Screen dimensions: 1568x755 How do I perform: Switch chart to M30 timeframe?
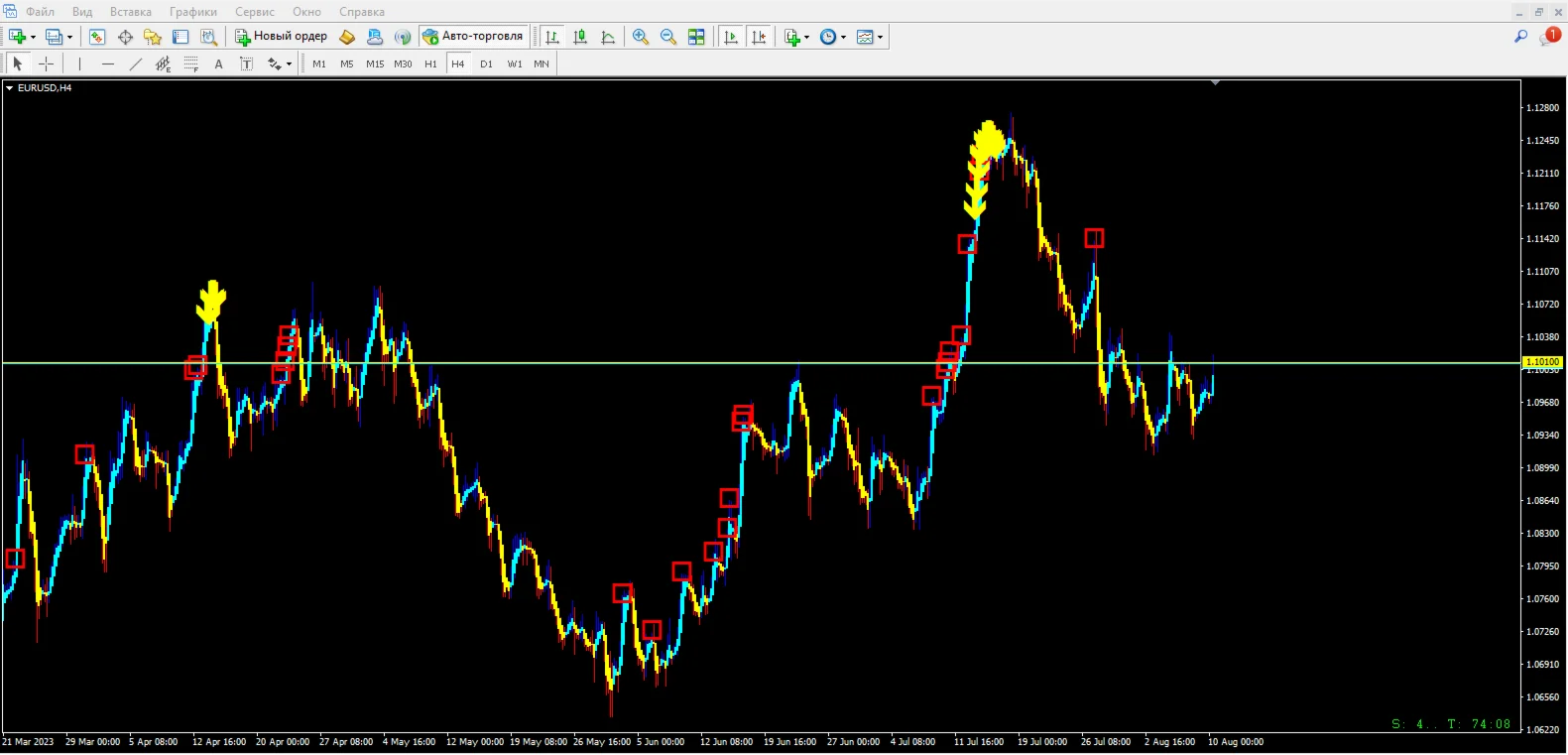click(x=403, y=63)
